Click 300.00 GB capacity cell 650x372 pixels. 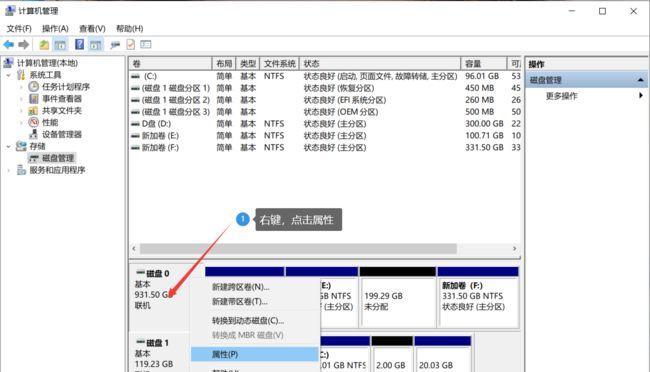[x=484, y=124]
